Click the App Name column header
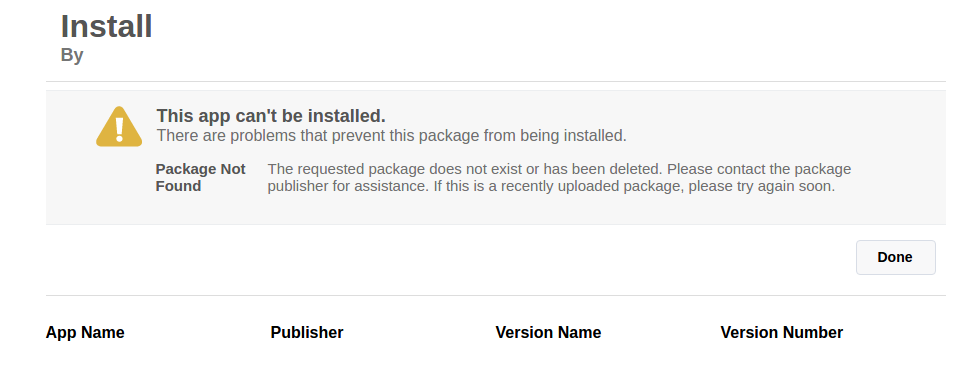 click(x=85, y=333)
